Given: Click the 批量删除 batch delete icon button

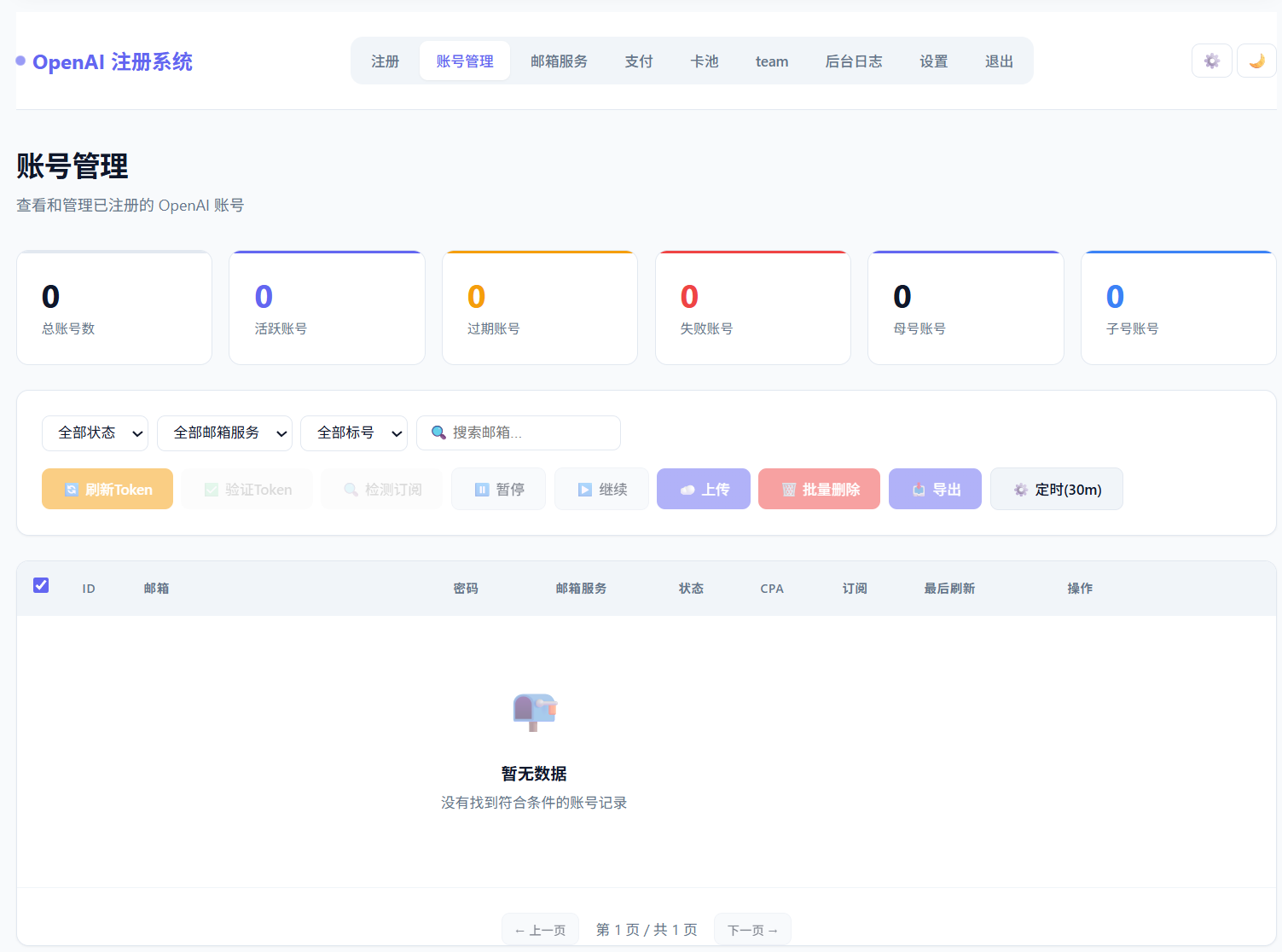Looking at the screenshot, I should coord(818,489).
